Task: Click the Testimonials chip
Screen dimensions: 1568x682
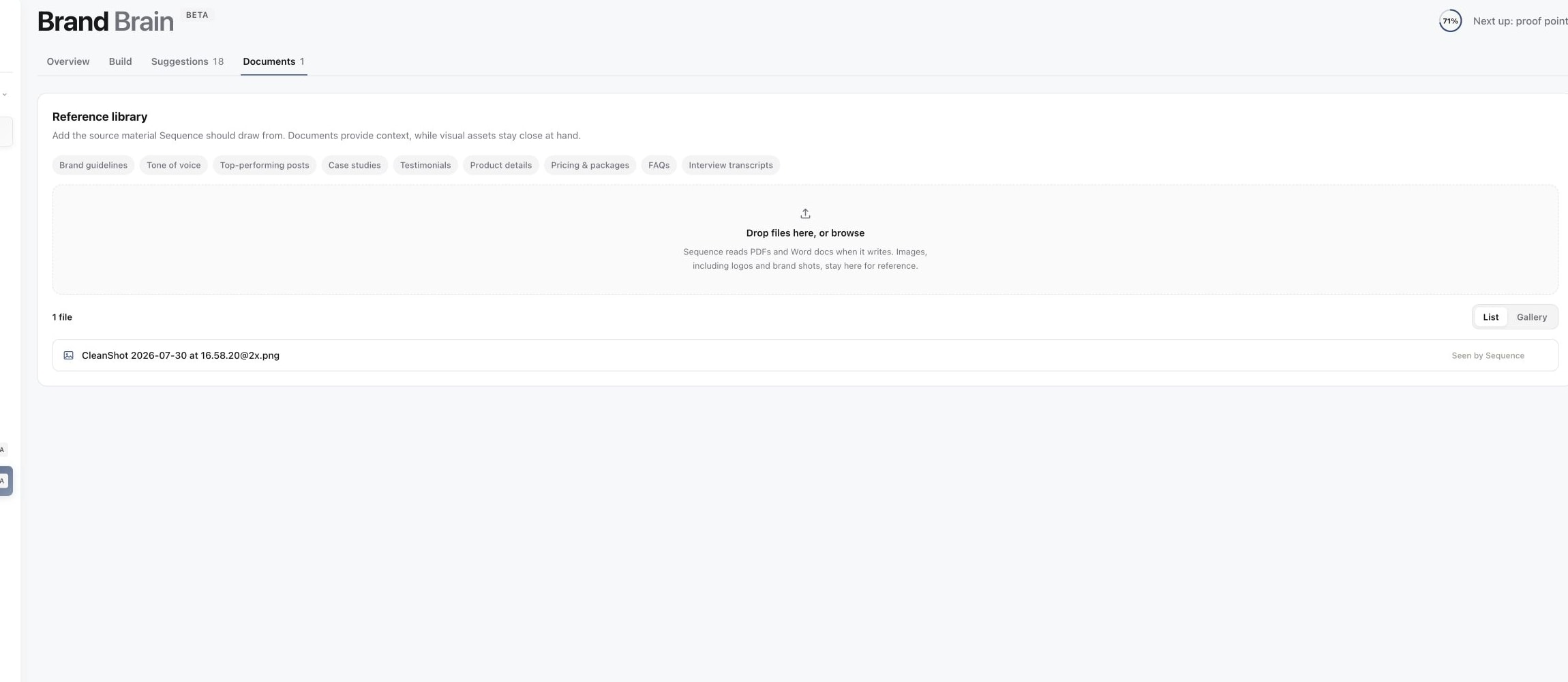Action: 425,165
